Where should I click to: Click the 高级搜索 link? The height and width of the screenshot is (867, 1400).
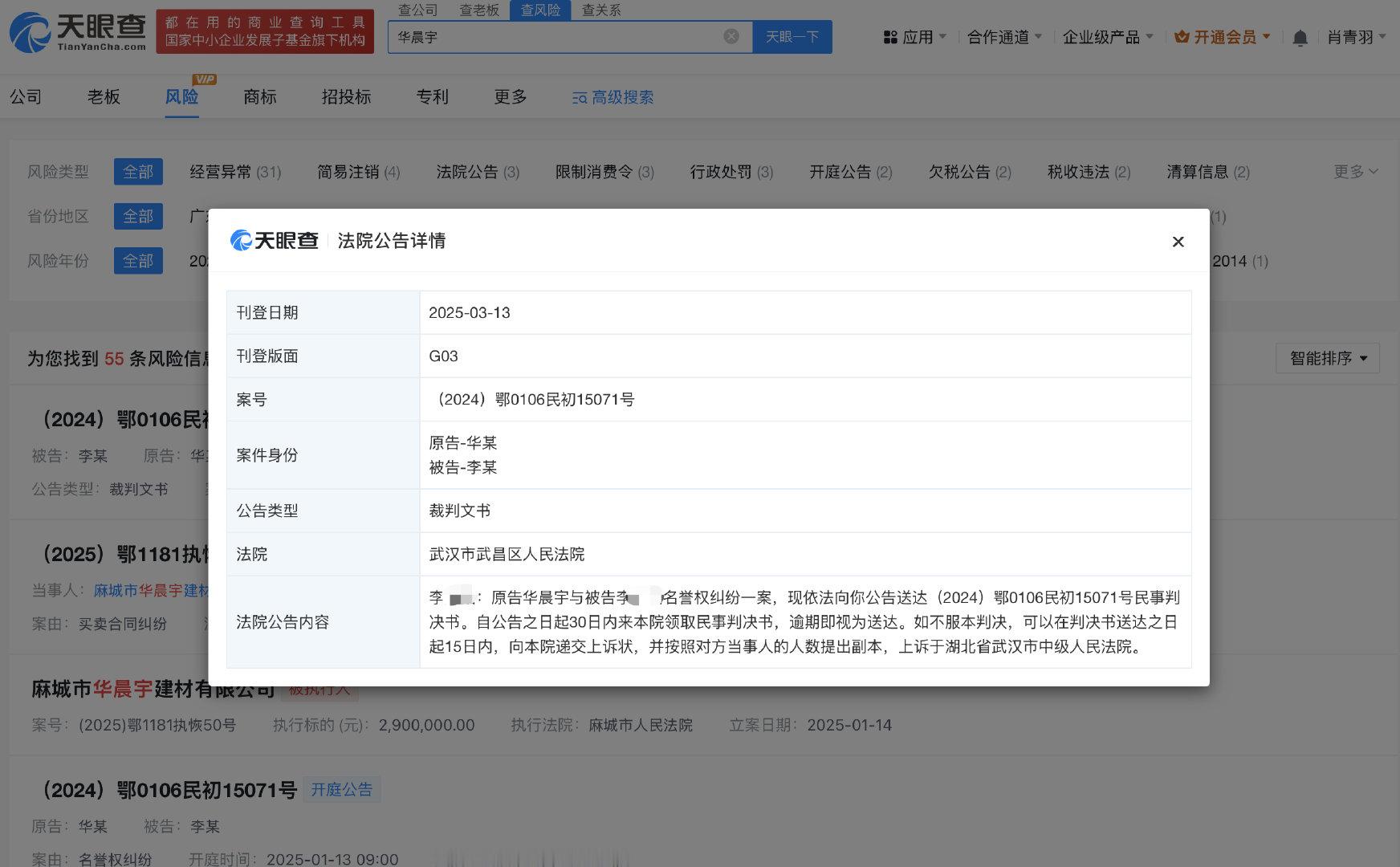point(622,97)
